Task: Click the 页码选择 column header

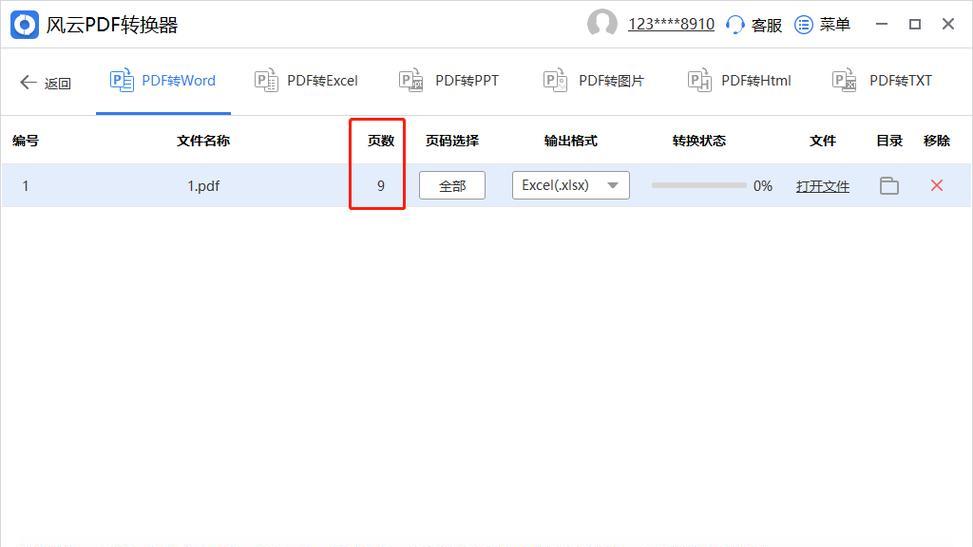Action: coord(452,141)
